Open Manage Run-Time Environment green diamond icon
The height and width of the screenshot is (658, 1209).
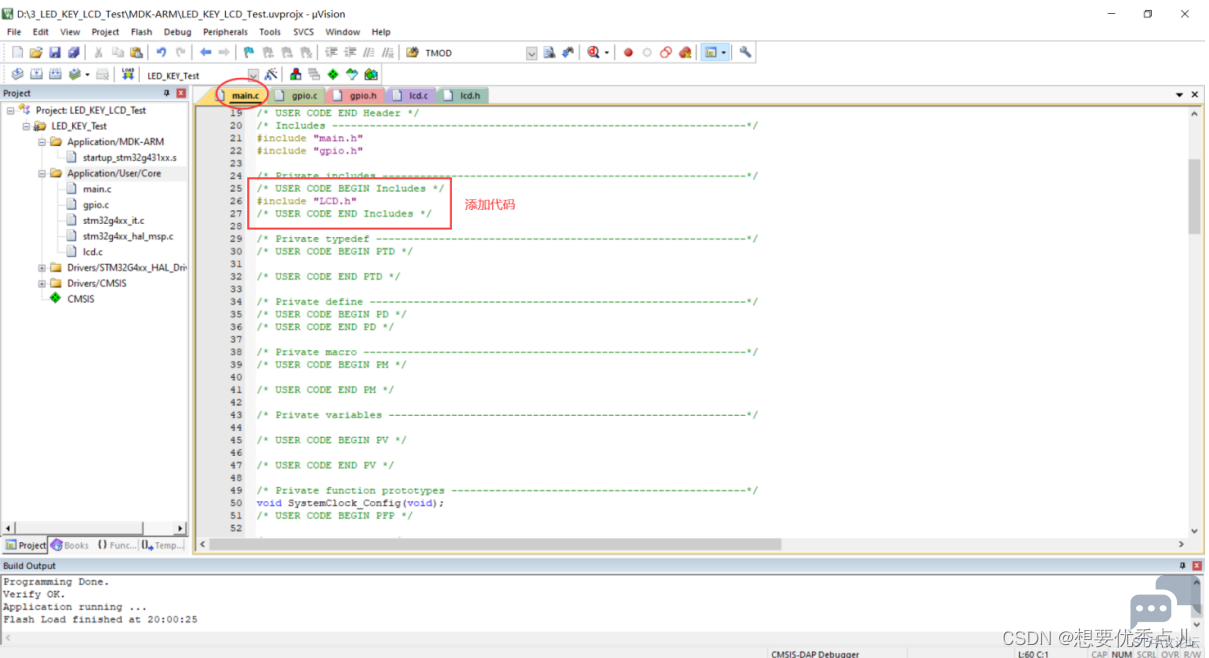333,74
